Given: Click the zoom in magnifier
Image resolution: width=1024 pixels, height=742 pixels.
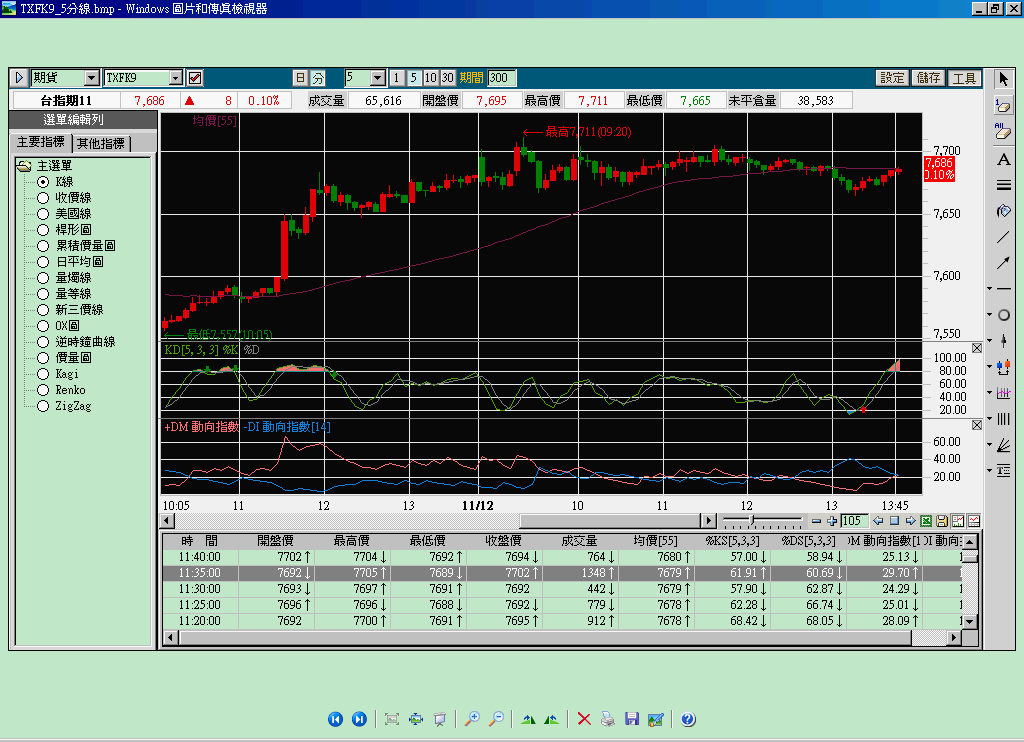Looking at the screenshot, I should pos(472,719).
